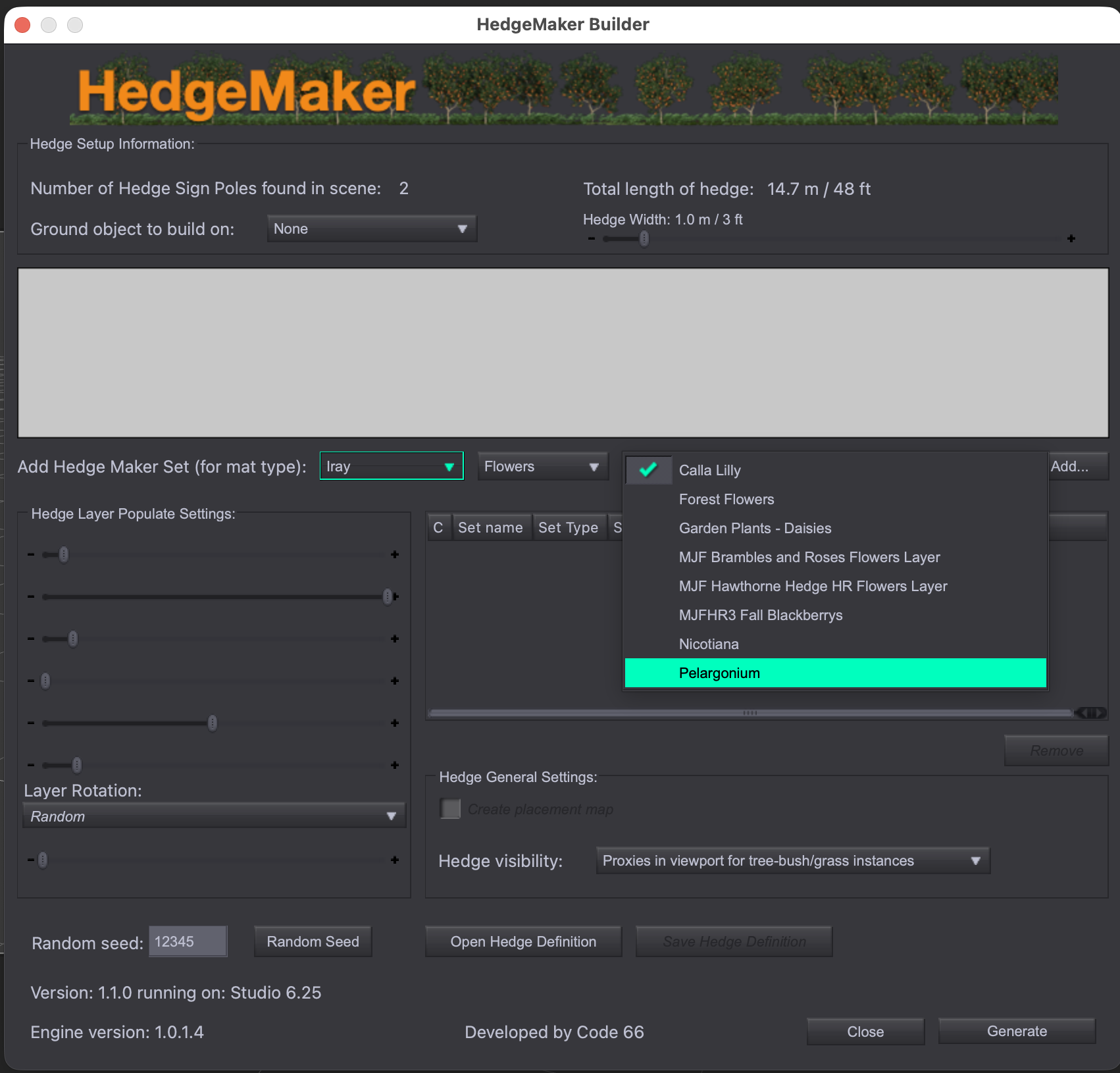
Task: Decrease Hedge Width with the minus icon
Action: click(x=592, y=239)
